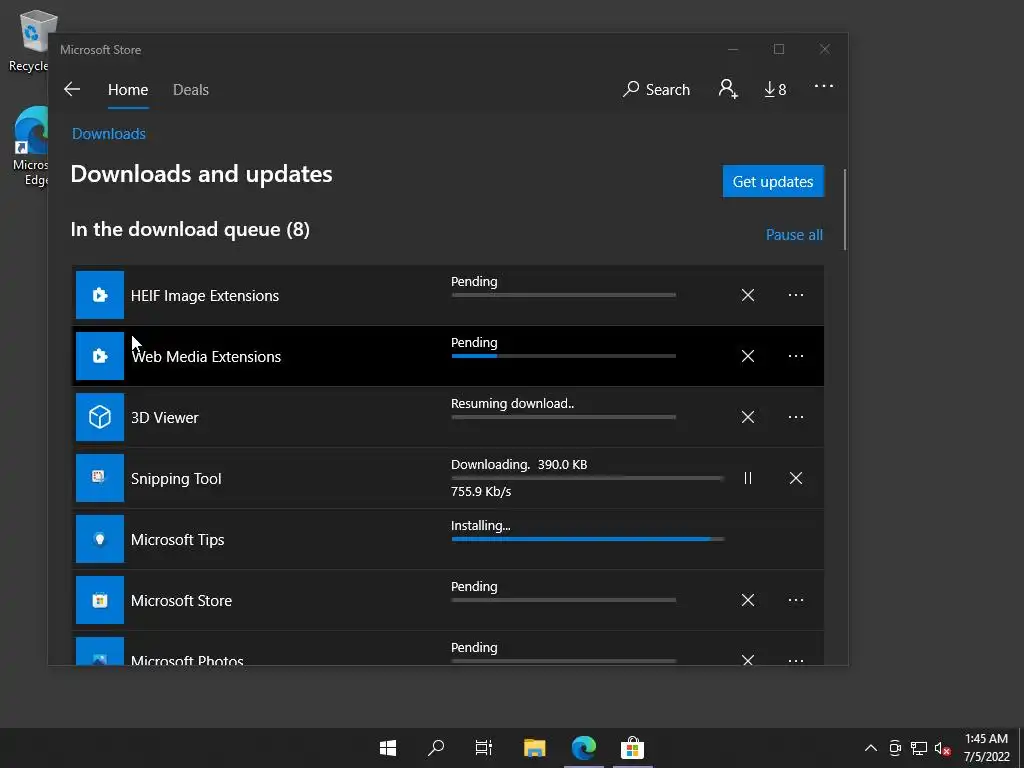This screenshot has height=768, width=1024.
Task: Click the network tray icon
Action: coord(920,748)
